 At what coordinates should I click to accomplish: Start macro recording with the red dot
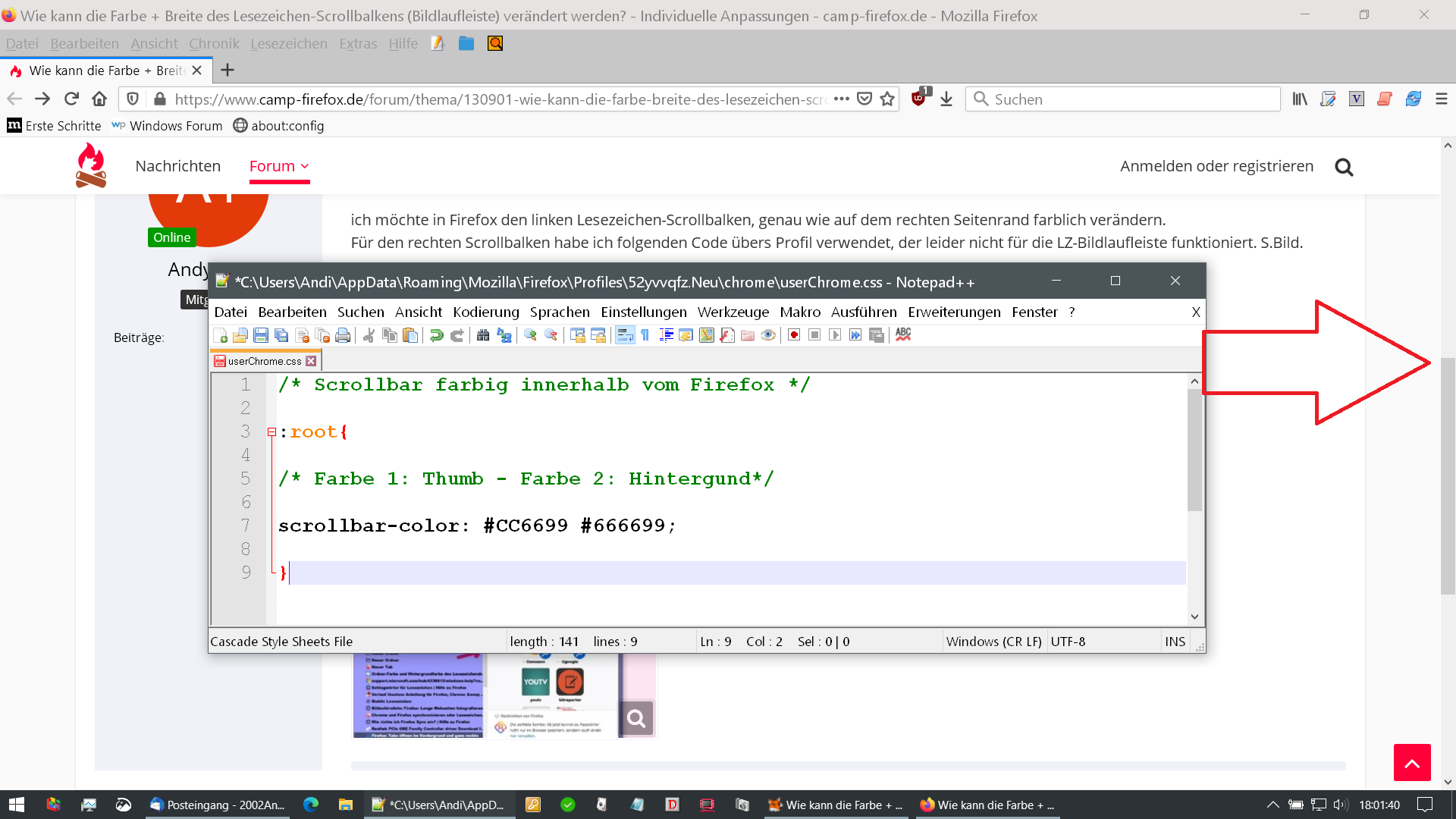tap(794, 335)
